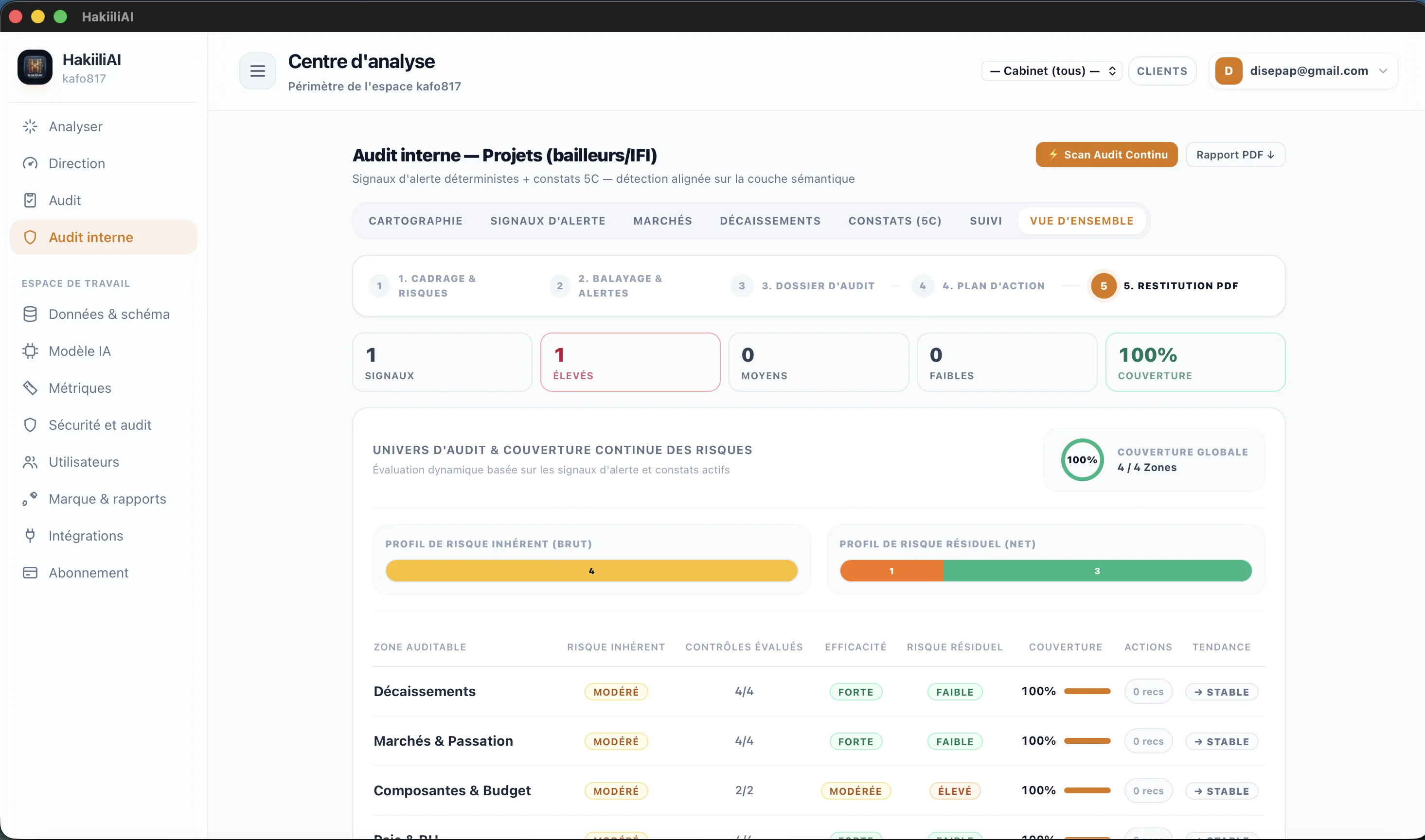Click green segment of residual risk bar
Image resolution: width=1425 pixels, height=840 pixels.
click(x=1097, y=571)
